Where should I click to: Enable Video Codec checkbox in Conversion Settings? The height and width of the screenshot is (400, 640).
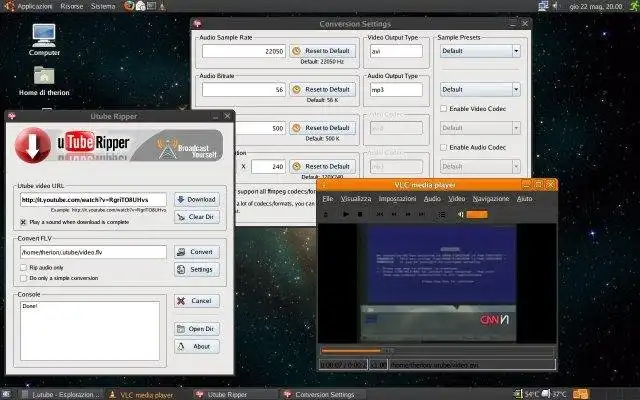point(443,109)
